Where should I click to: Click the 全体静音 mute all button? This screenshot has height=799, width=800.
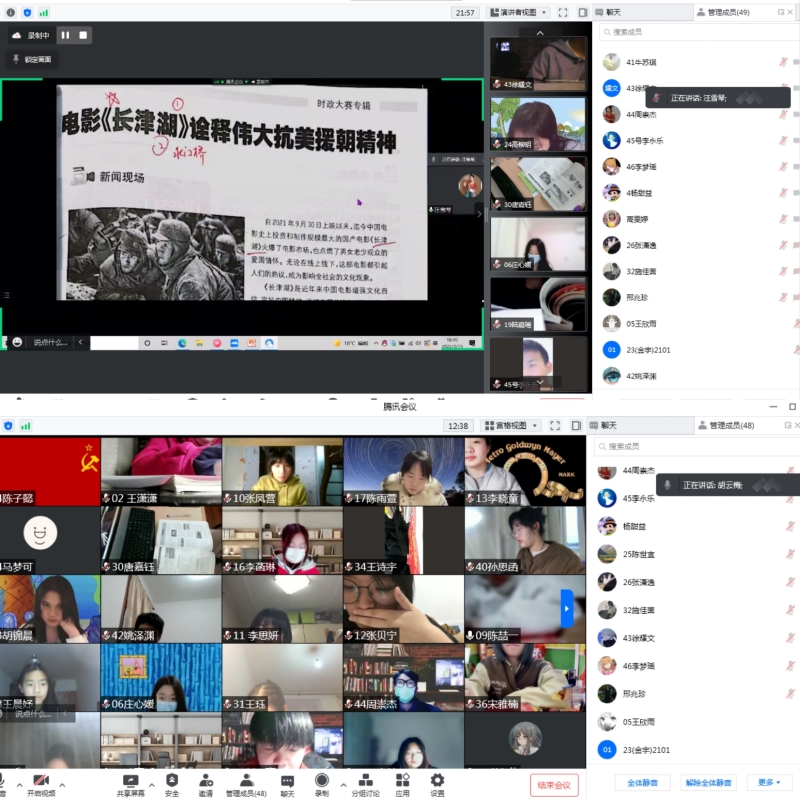642,783
